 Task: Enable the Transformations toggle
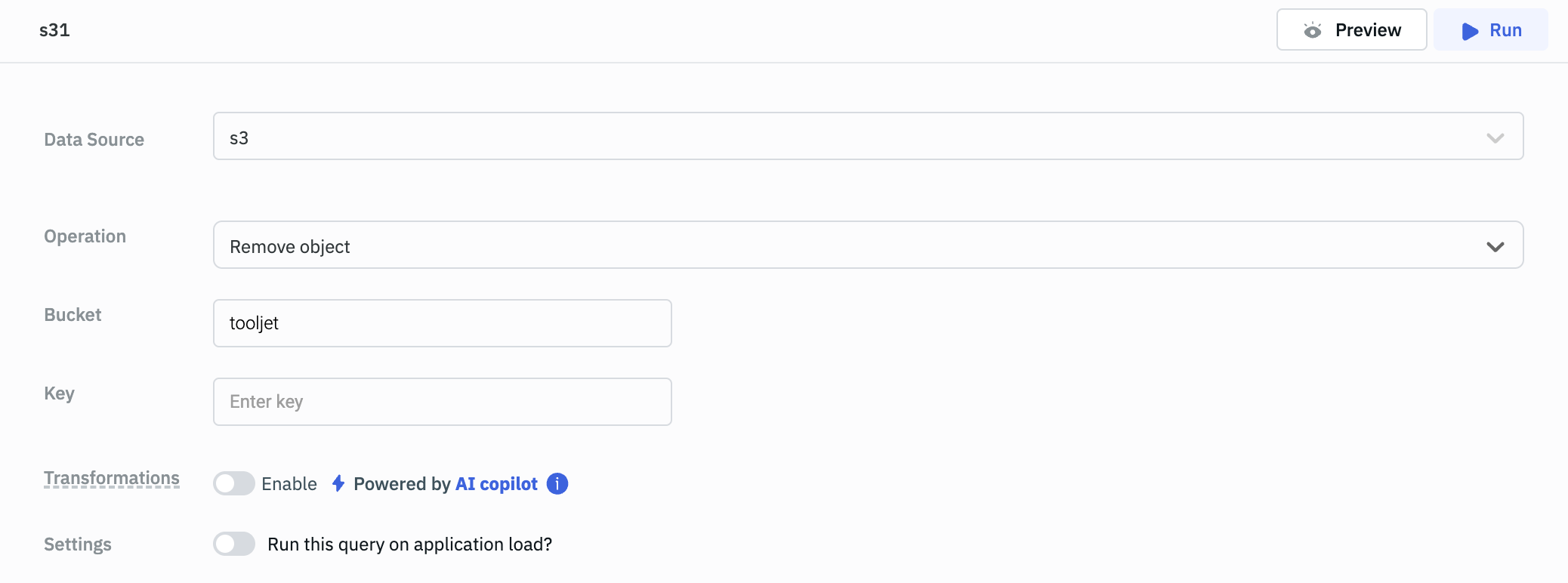click(234, 483)
